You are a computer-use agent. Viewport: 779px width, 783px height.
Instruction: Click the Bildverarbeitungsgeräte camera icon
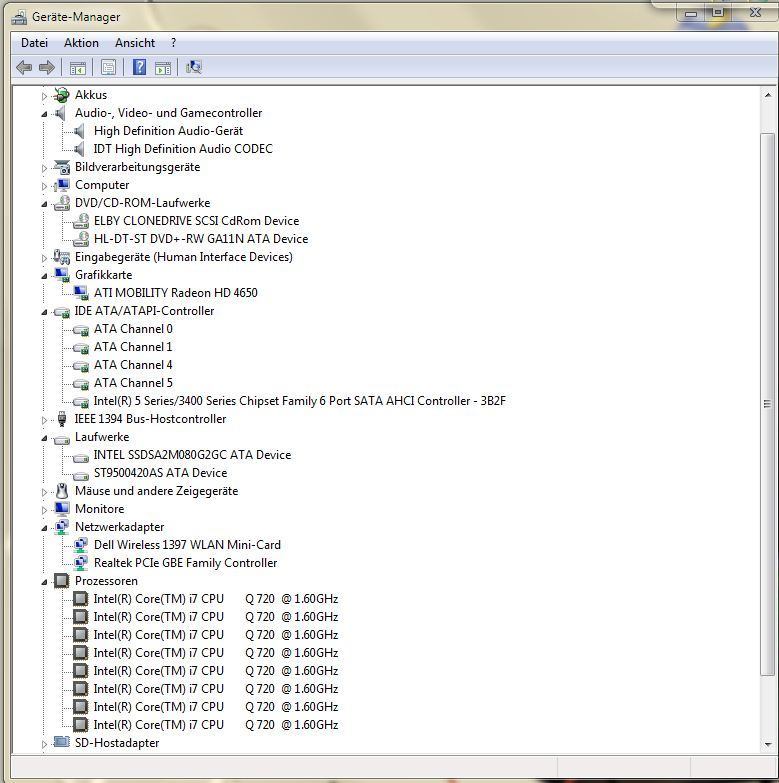(x=62, y=167)
